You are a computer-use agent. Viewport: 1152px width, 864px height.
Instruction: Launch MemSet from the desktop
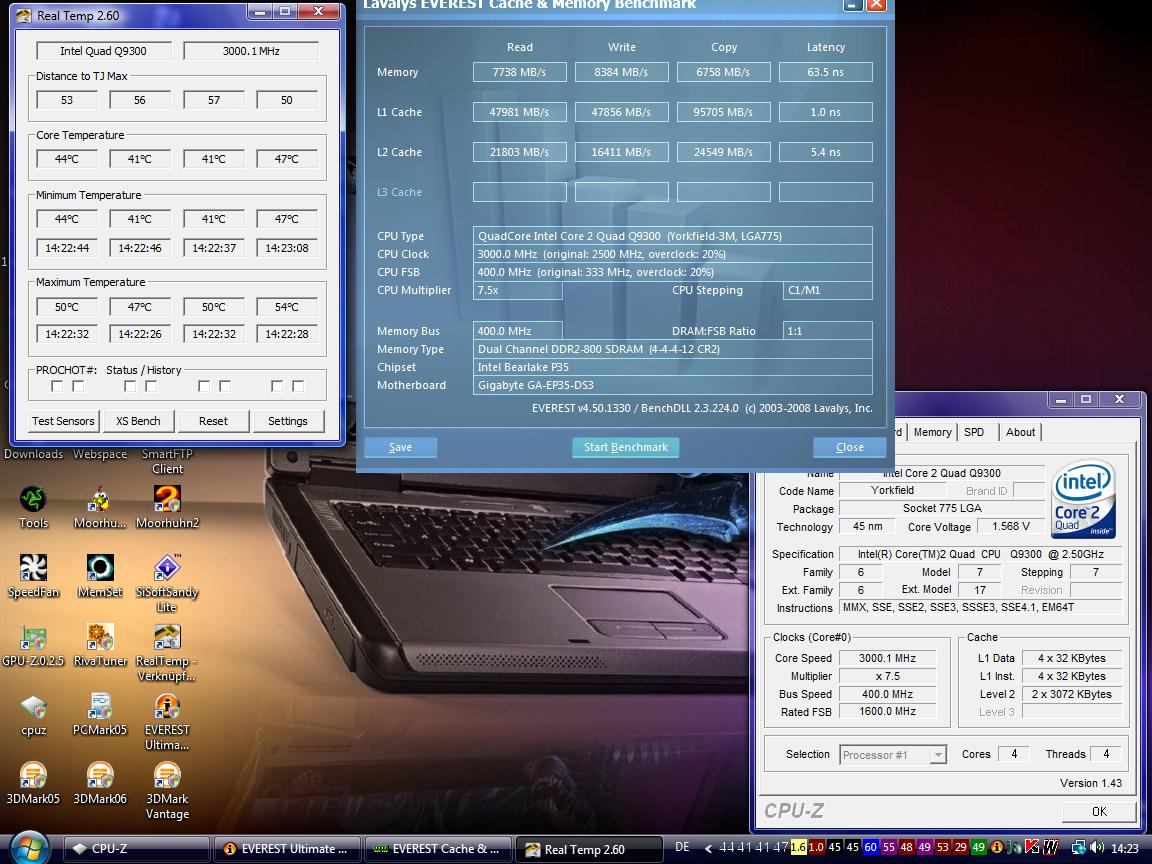[100, 576]
